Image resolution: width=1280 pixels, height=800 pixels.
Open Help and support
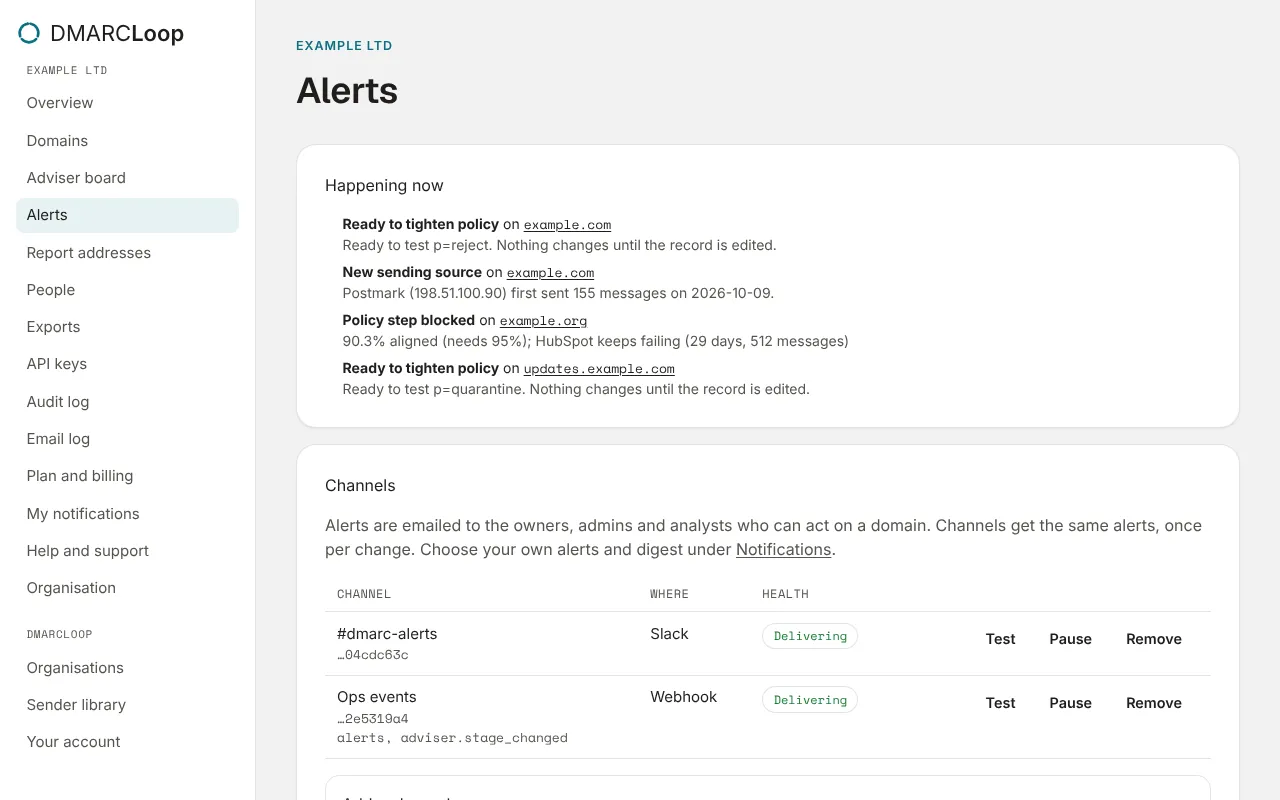[127, 551]
